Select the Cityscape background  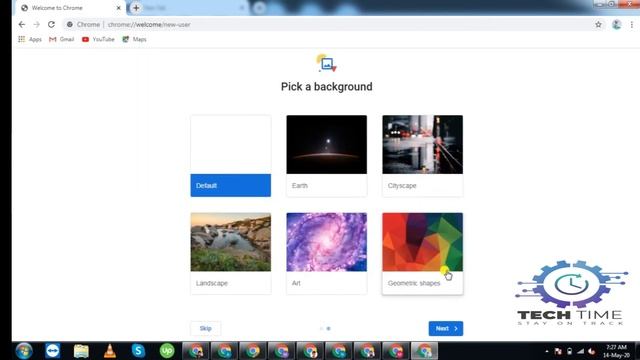(422, 156)
